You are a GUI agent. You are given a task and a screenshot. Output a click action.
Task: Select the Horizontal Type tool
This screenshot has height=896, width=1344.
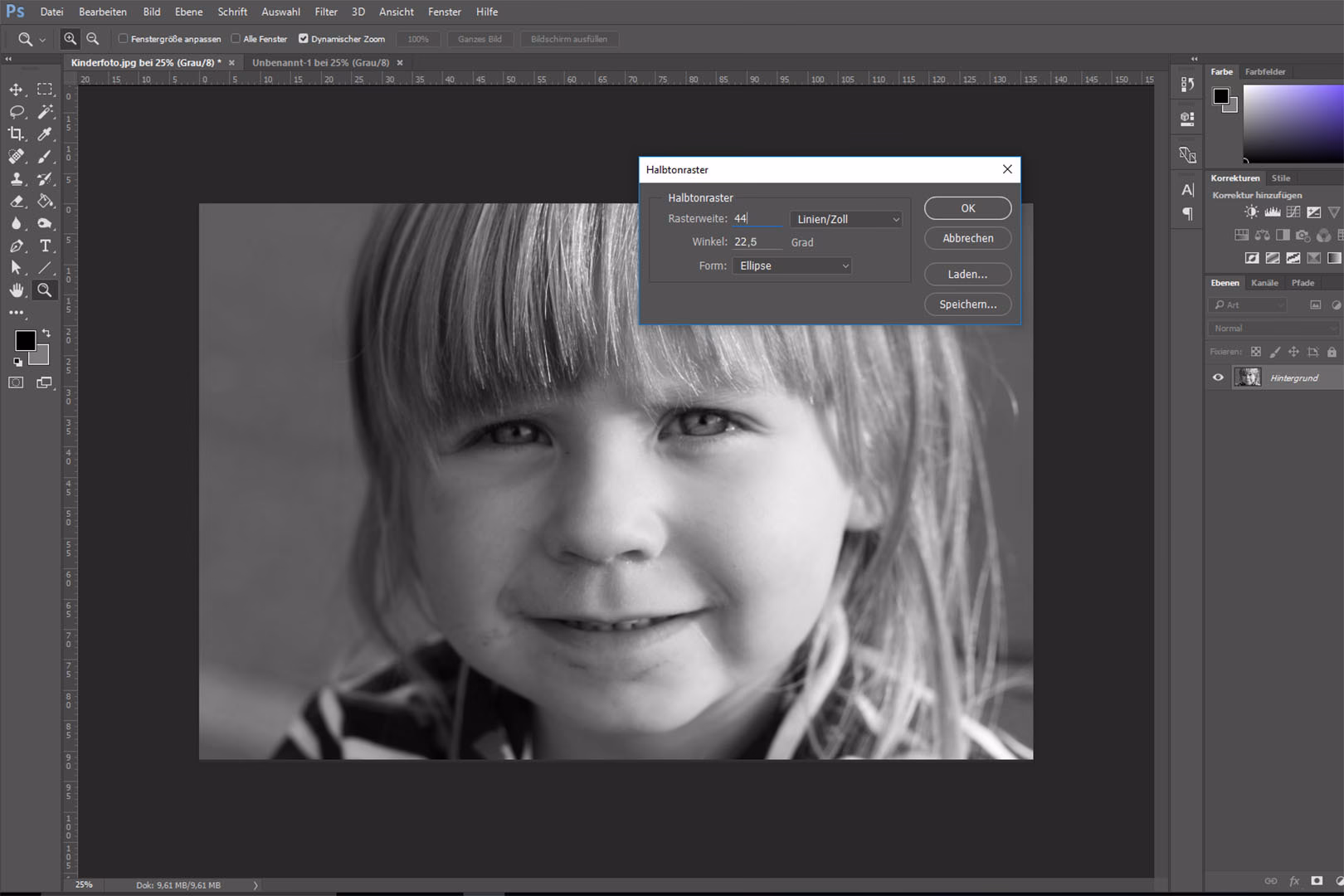pos(45,246)
